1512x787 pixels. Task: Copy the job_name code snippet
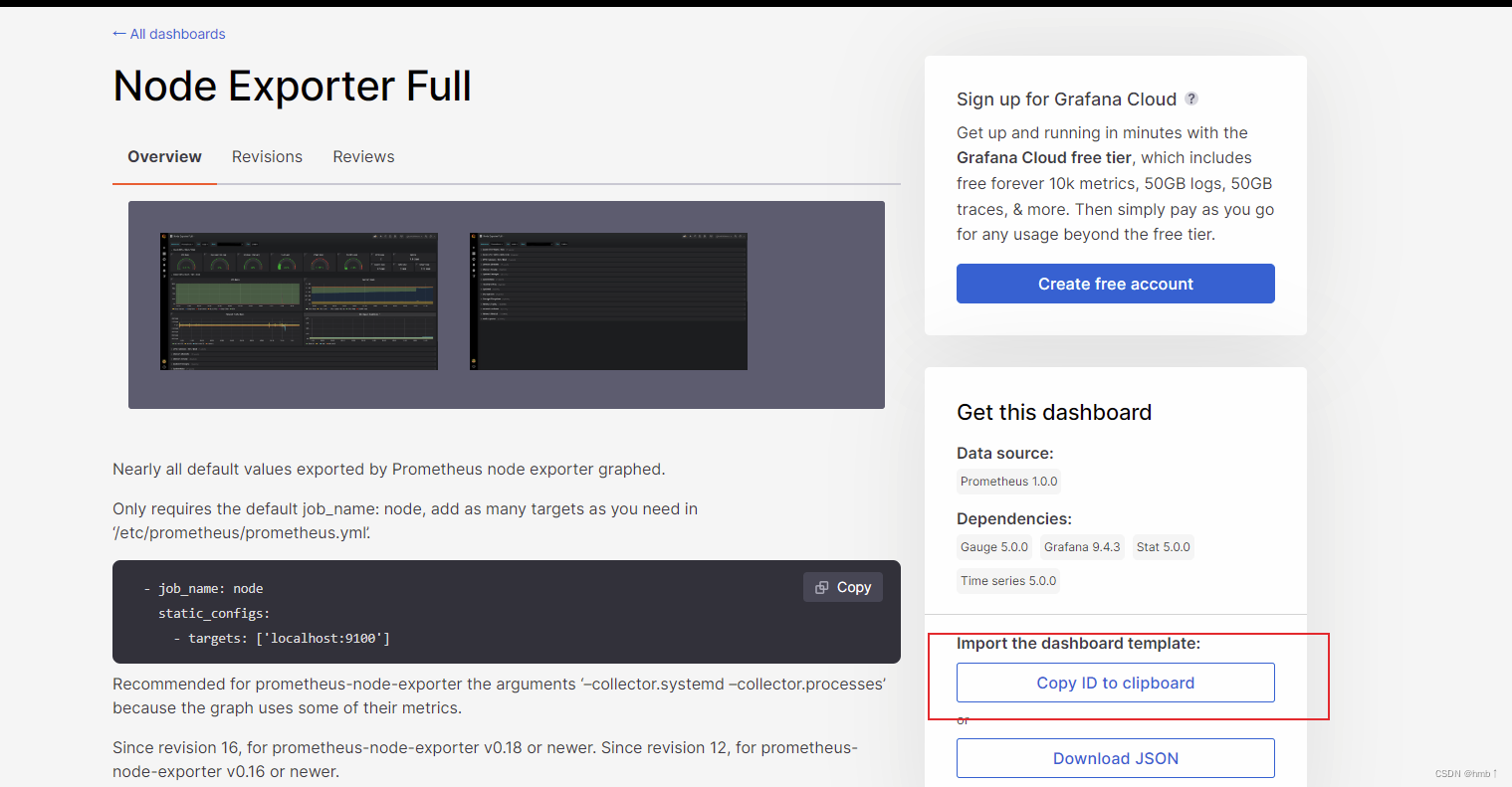click(843, 587)
